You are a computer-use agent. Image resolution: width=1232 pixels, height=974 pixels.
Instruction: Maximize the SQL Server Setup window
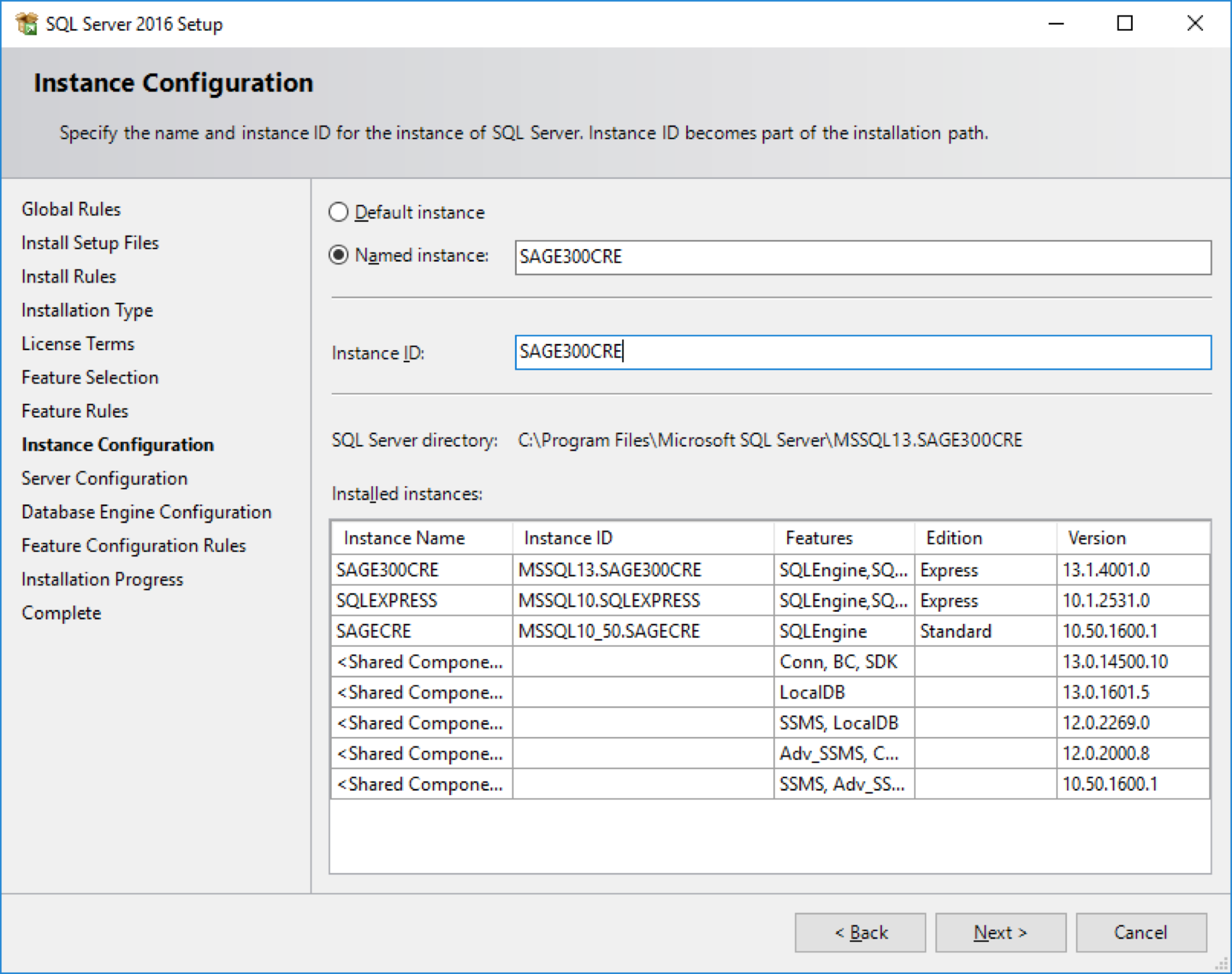1125,24
